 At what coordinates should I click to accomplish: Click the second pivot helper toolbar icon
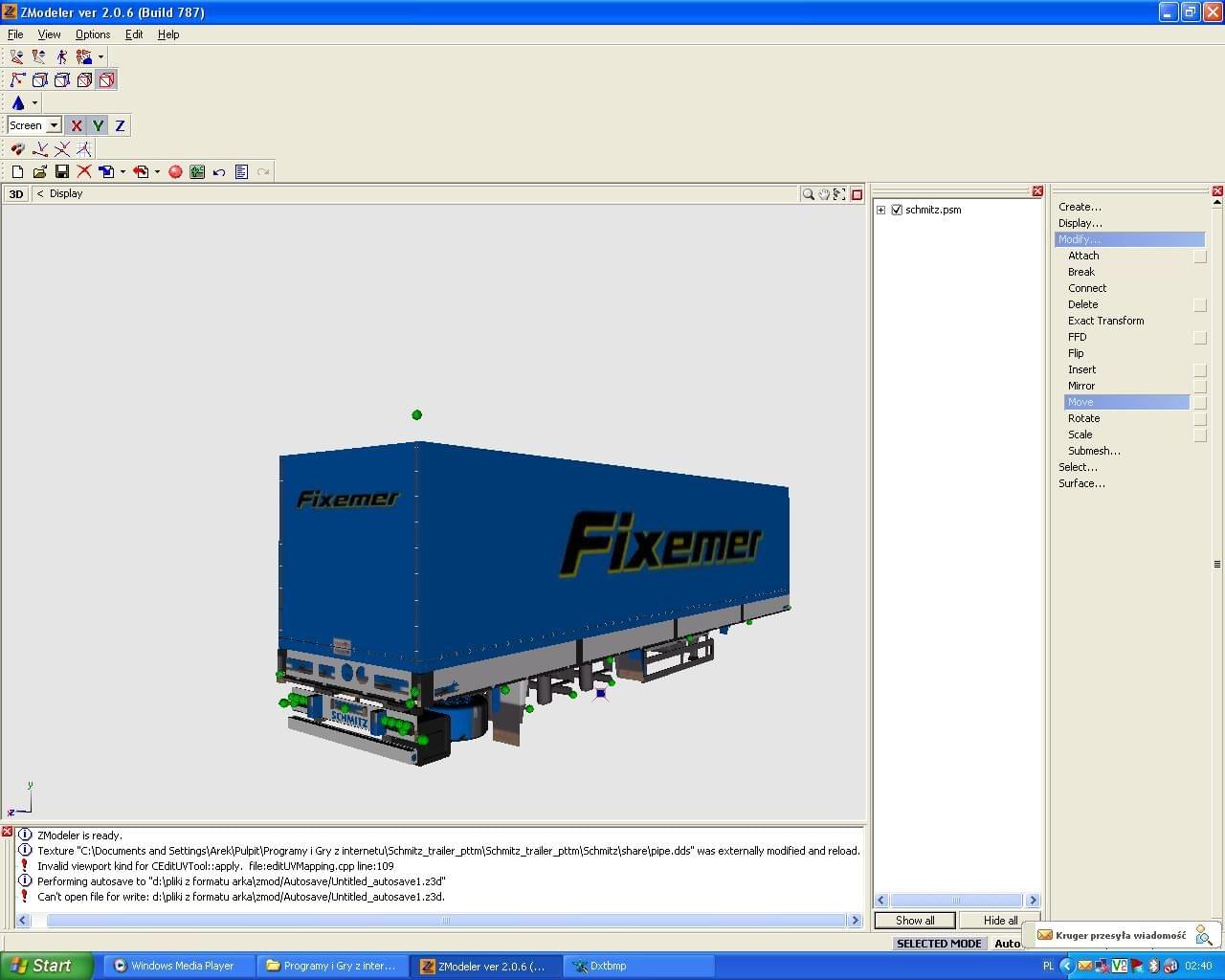tap(39, 57)
